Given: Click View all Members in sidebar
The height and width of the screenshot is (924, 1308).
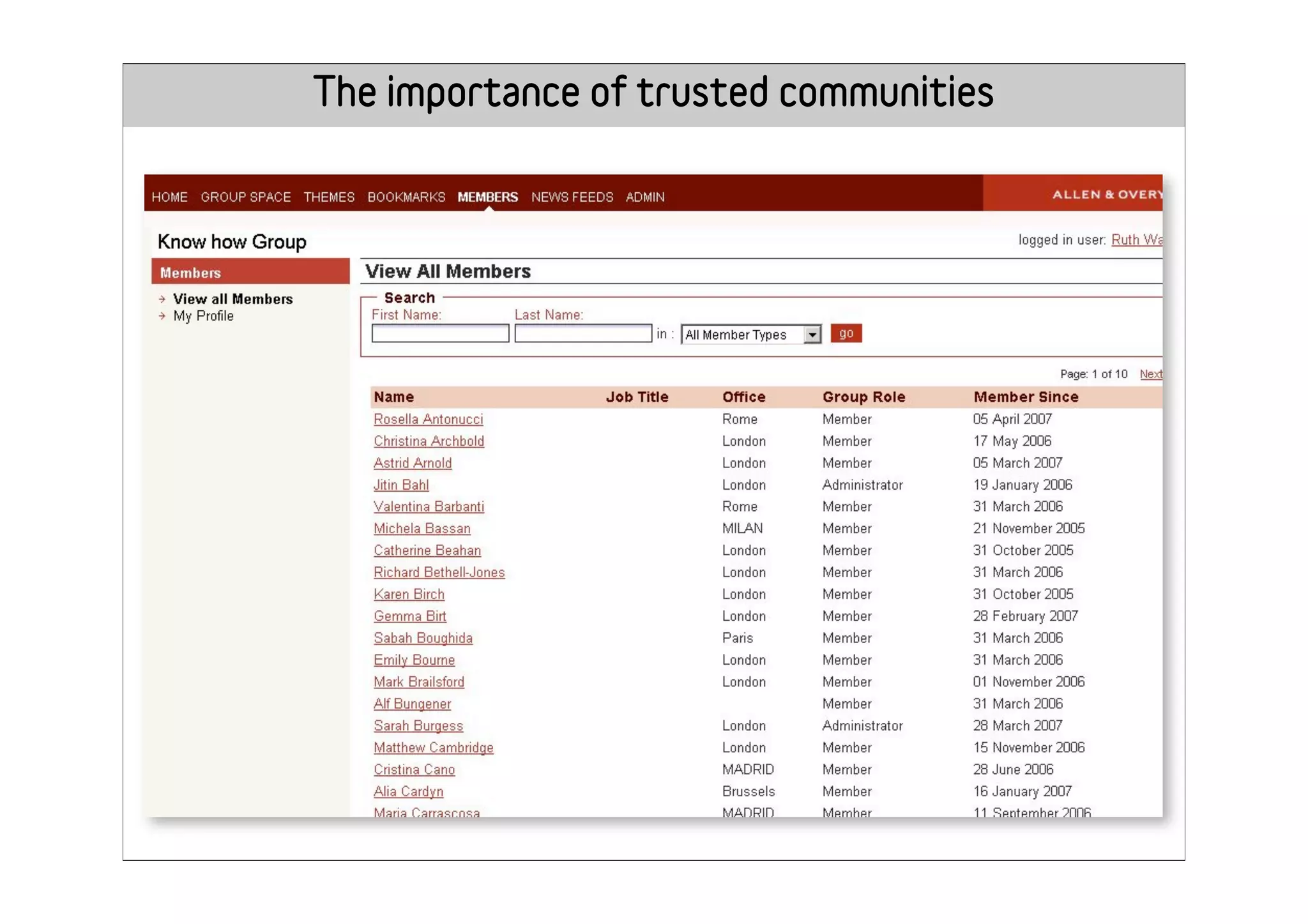Looking at the screenshot, I should (233, 299).
